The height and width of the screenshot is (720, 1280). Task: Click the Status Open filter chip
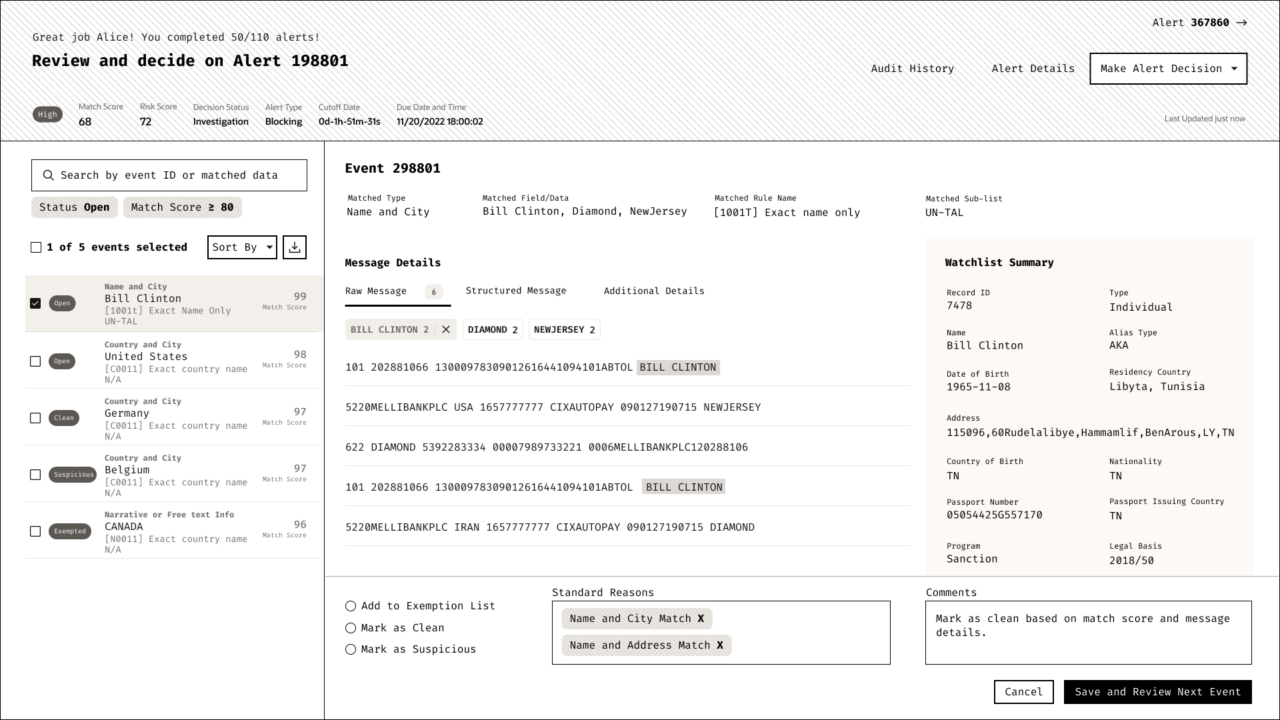[x=74, y=207]
